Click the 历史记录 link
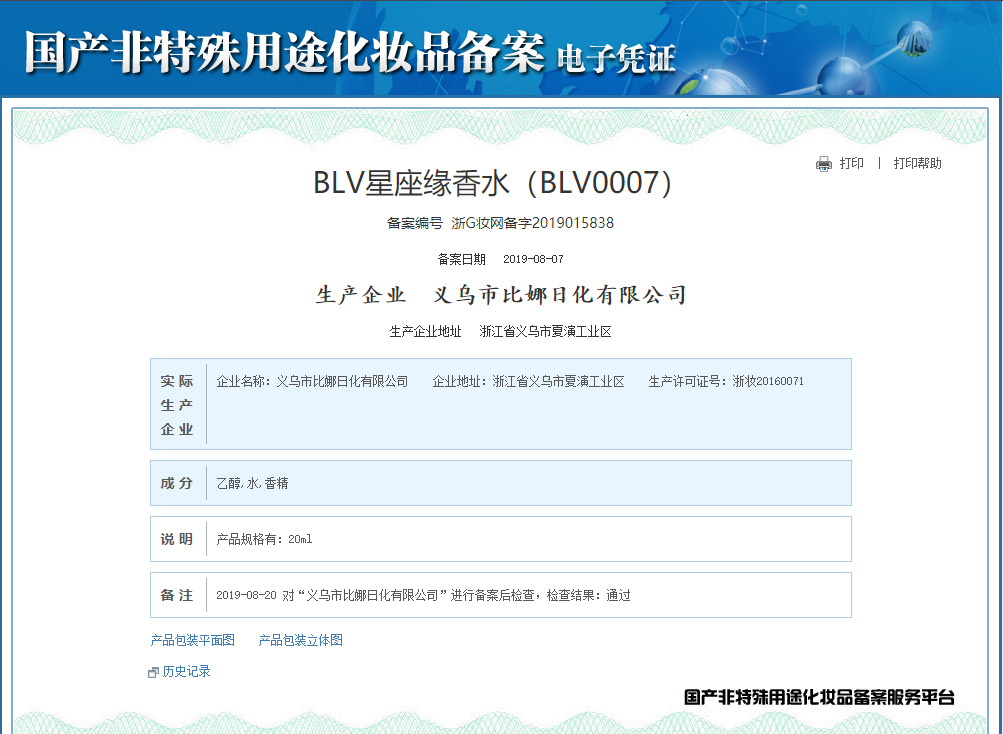 coord(186,671)
